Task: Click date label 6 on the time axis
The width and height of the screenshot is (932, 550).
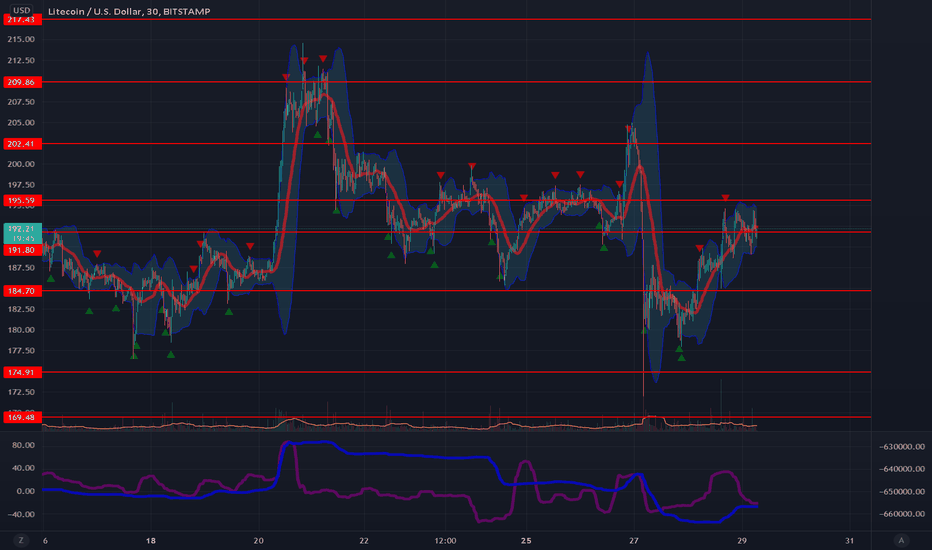Action: click(x=45, y=540)
